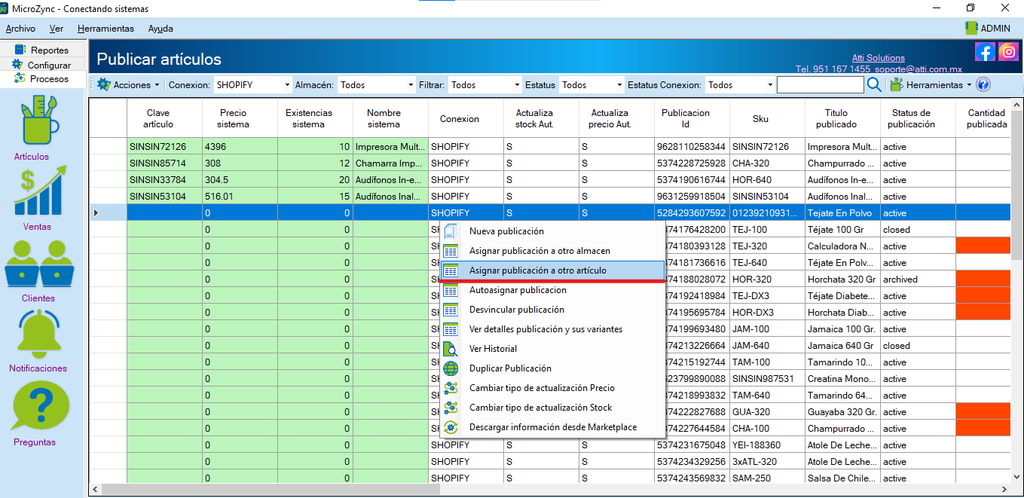This screenshot has width=1024, height=498.
Task: Click the Precio sistema column header
Action: coord(240,118)
